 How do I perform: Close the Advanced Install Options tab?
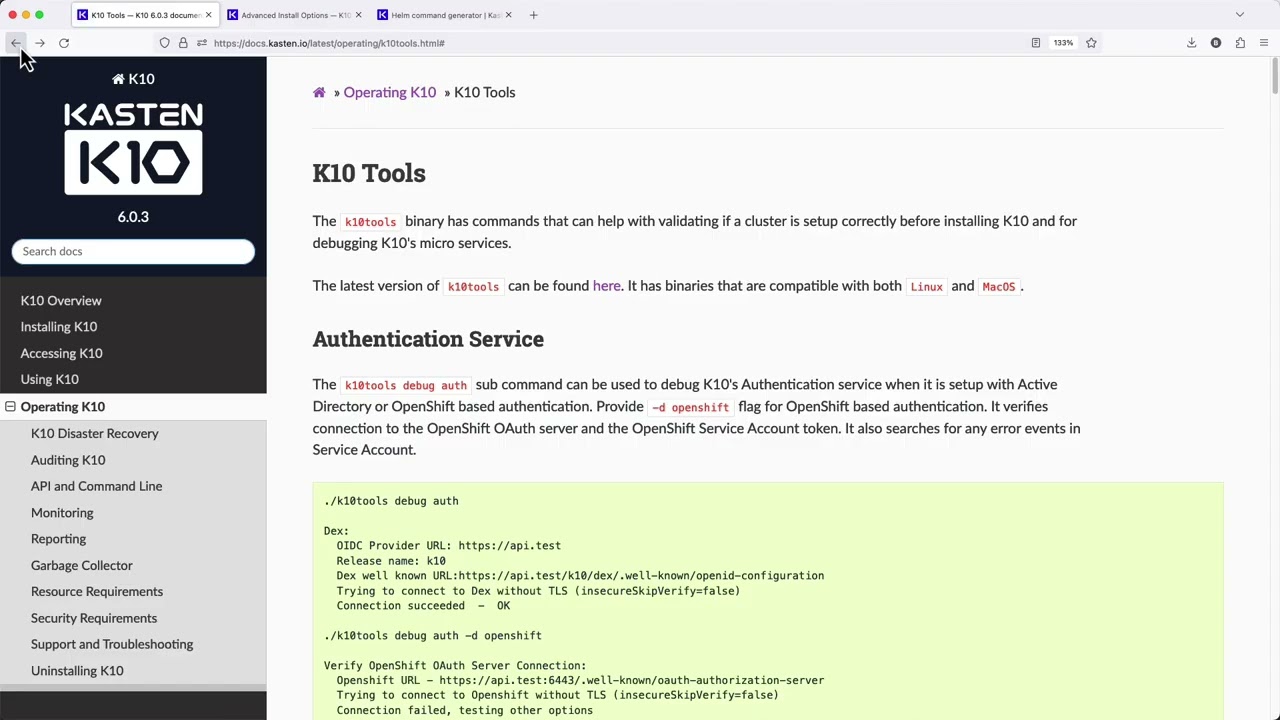tap(358, 15)
